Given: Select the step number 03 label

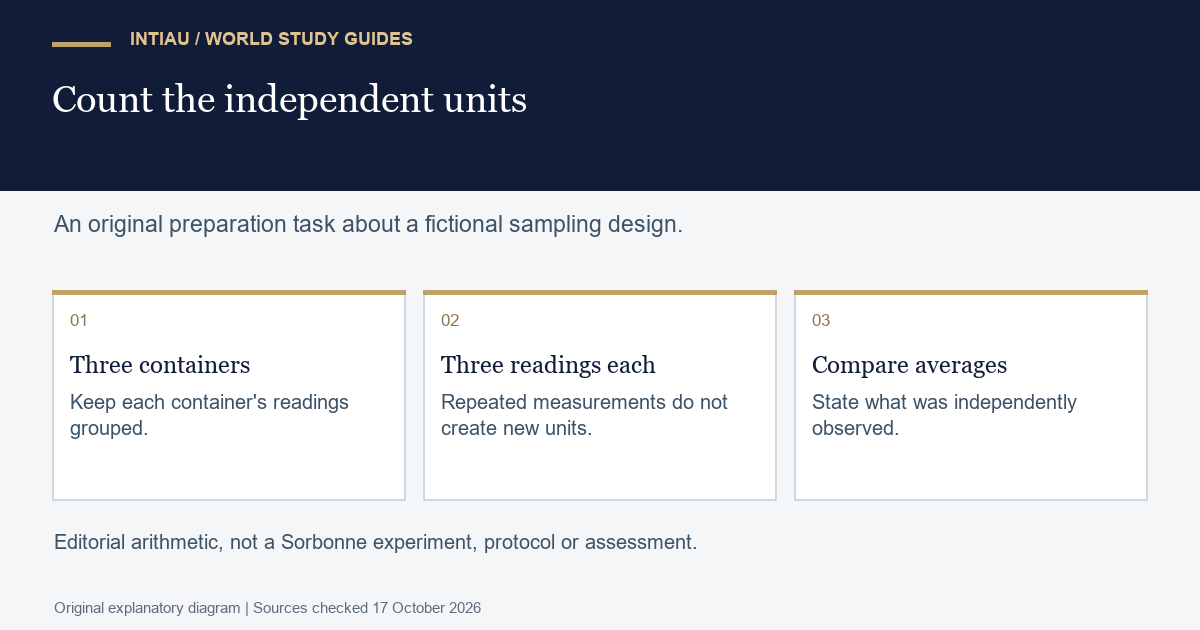Looking at the screenshot, I should (x=821, y=321).
